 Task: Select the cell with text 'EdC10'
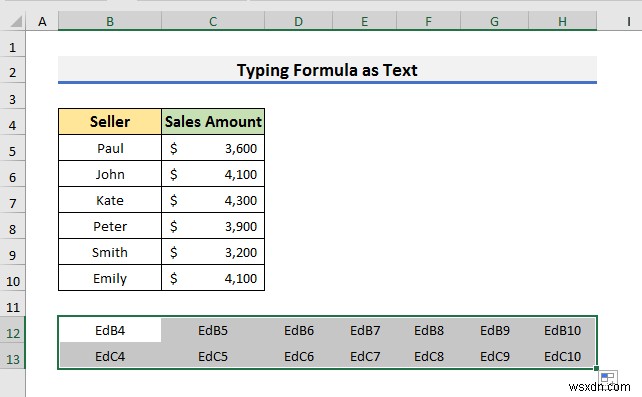562,356
